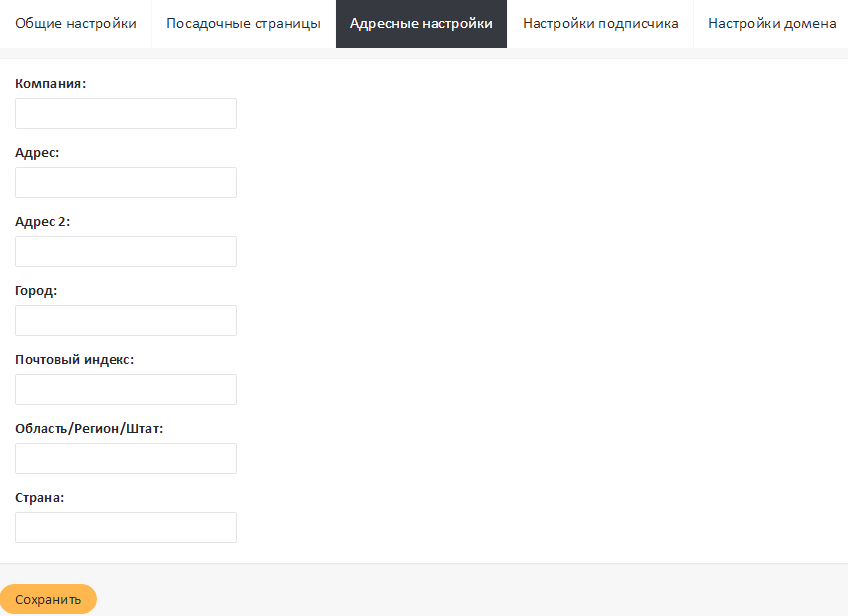Open the Настройки домена tab

pos(771,24)
